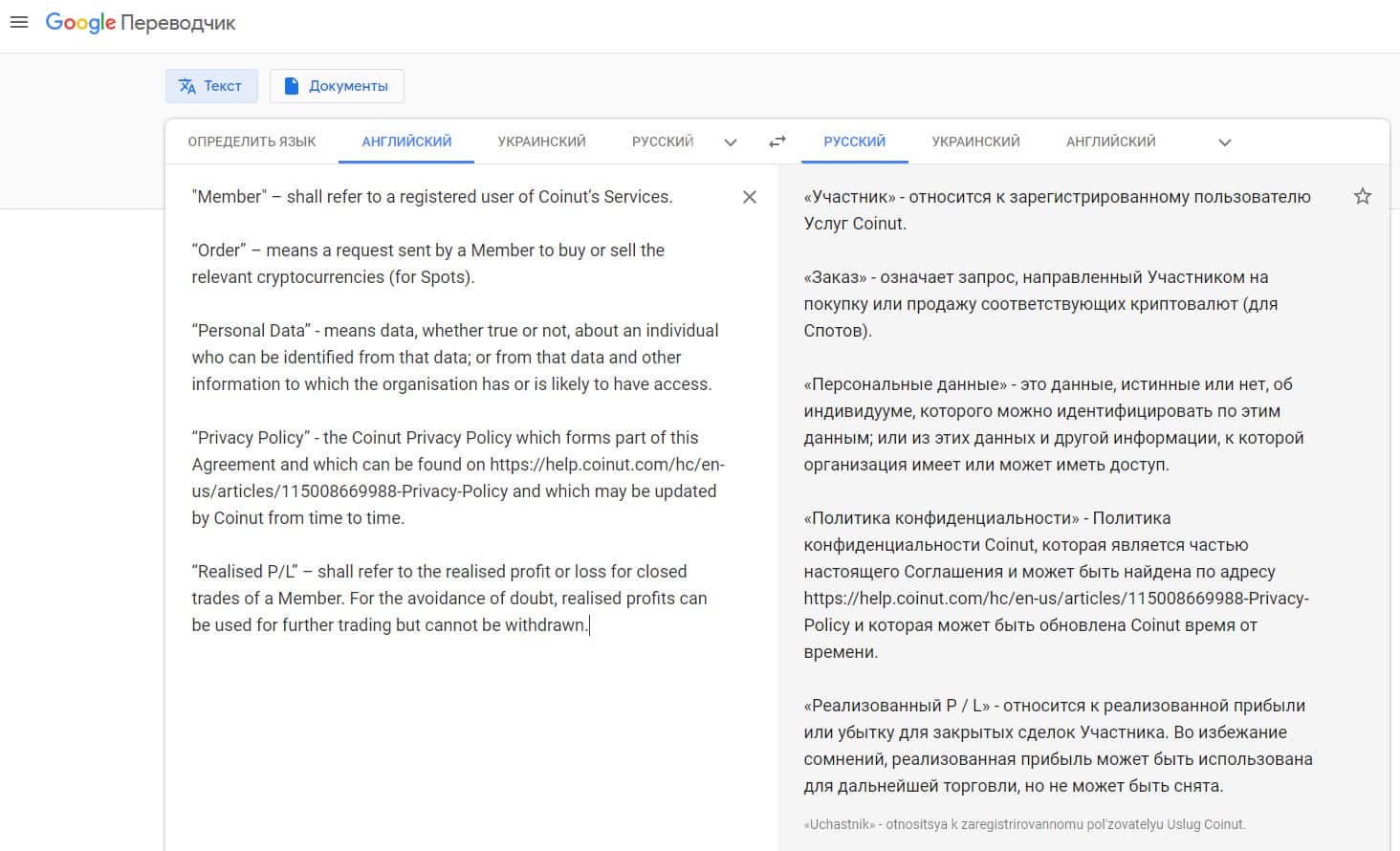Screen dimensions: 1400x851
Task: Open the Документы translation mode
Action: pyautogui.click(x=337, y=86)
